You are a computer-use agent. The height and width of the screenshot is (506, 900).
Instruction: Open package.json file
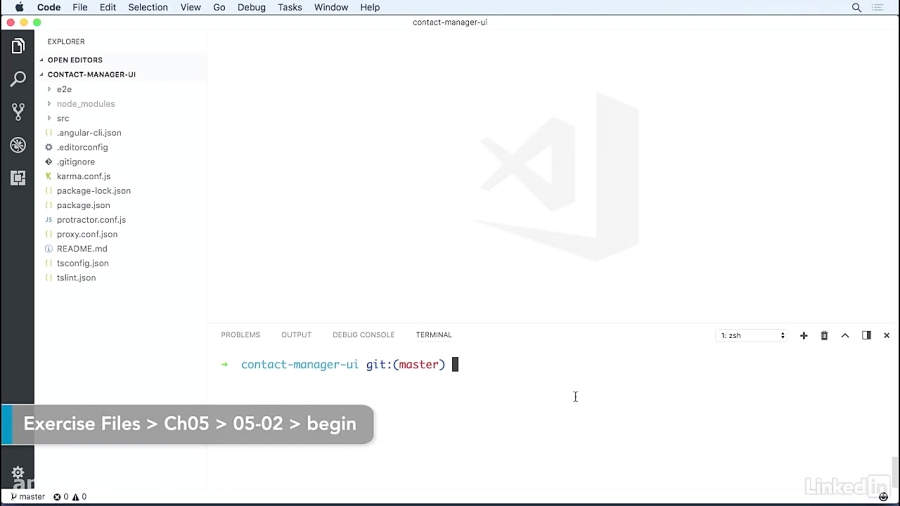(83, 205)
